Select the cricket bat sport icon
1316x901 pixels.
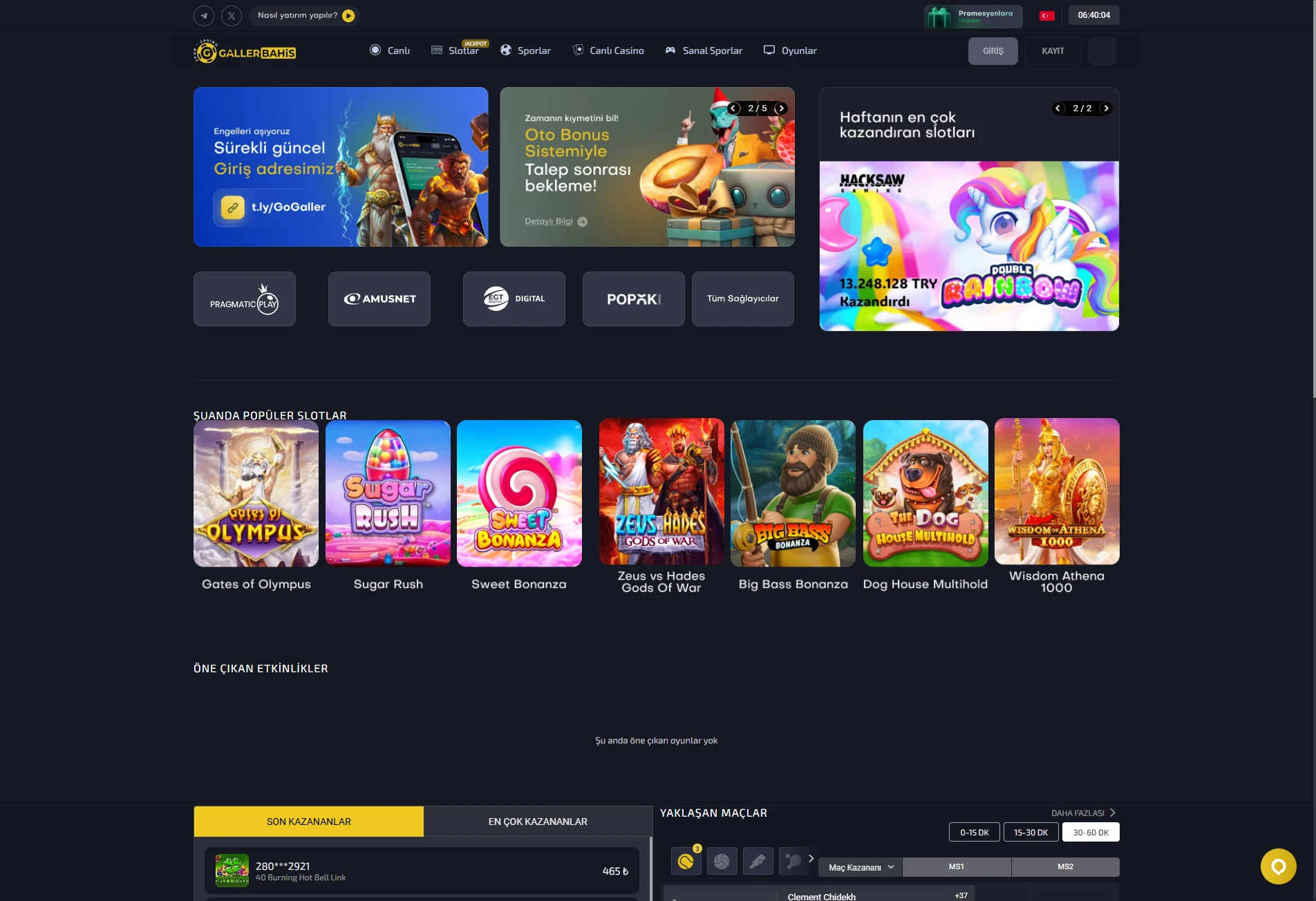758,861
